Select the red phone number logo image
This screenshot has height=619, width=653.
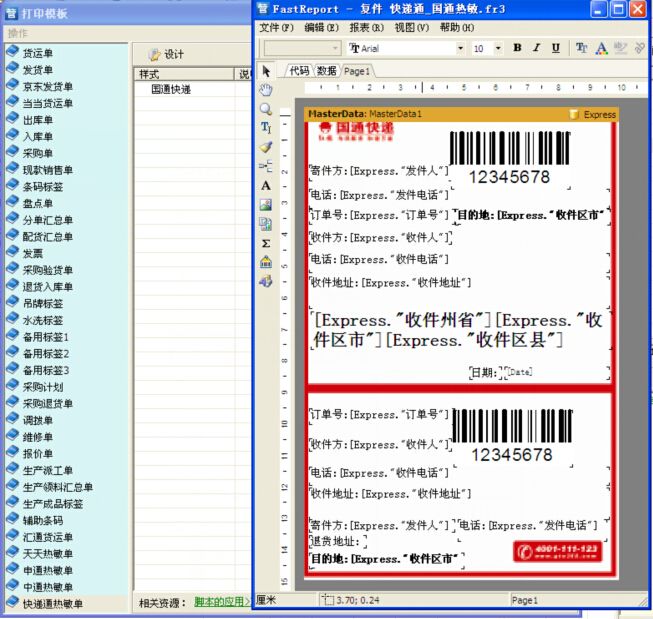pyautogui.click(x=558, y=552)
